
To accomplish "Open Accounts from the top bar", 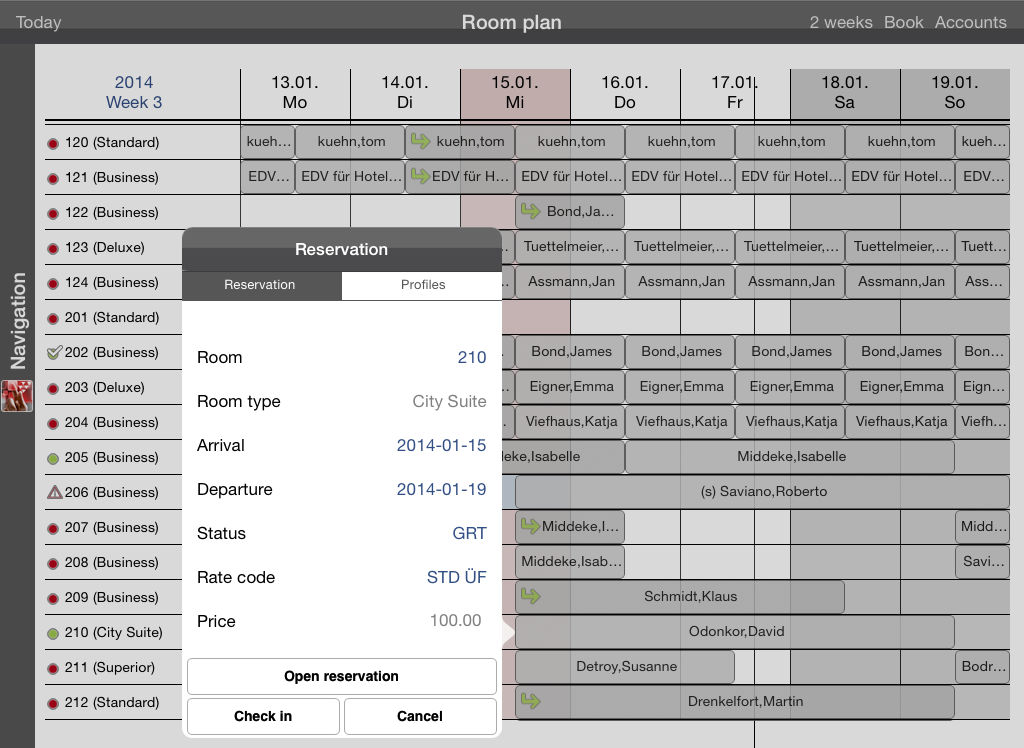I will click(x=970, y=22).
